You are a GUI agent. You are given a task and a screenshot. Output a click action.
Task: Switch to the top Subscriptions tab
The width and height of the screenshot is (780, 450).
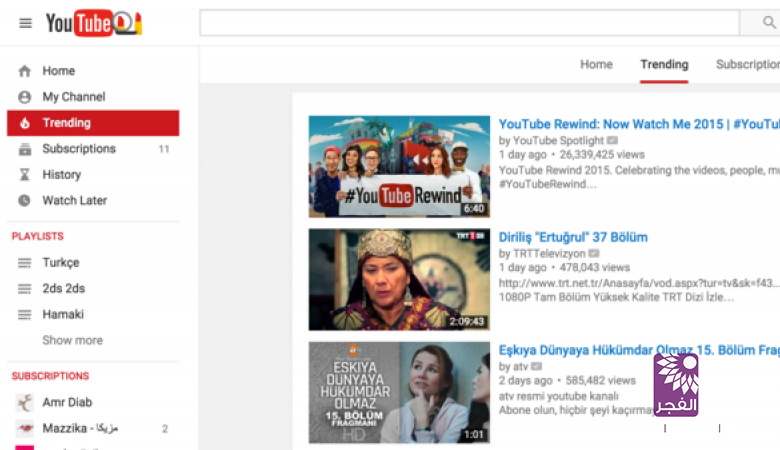pos(746,65)
